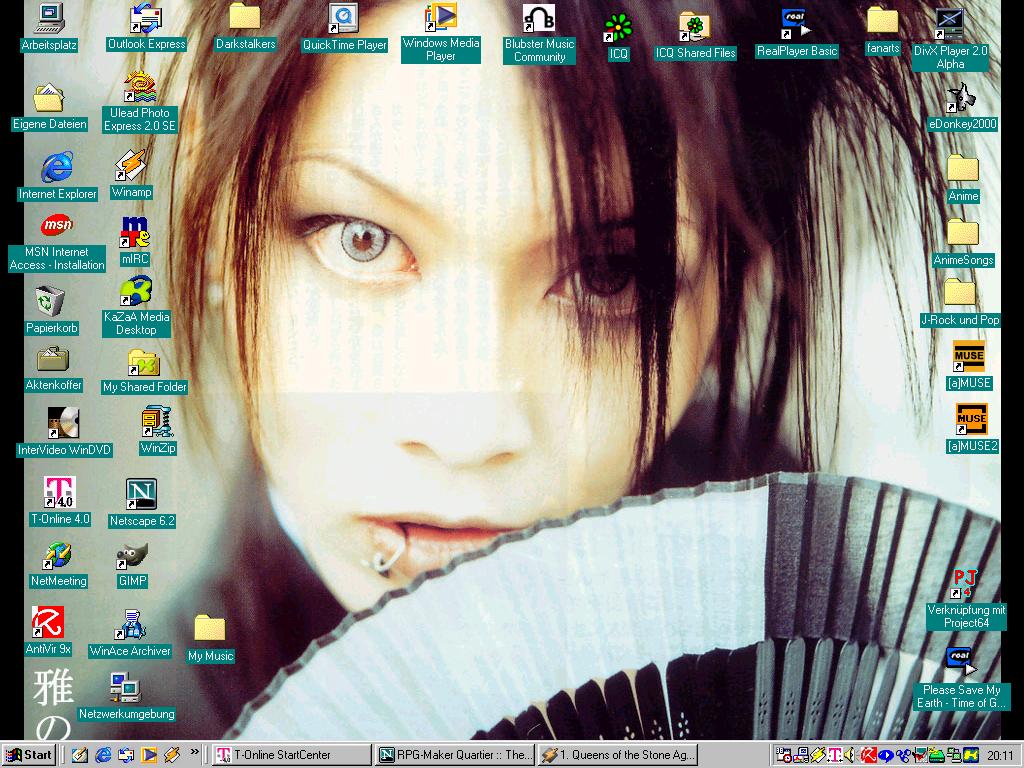This screenshot has height=768, width=1024.
Task: Open the T-Online 4.0 desktop shortcut
Action: pyautogui.click(x=60, y=502)
